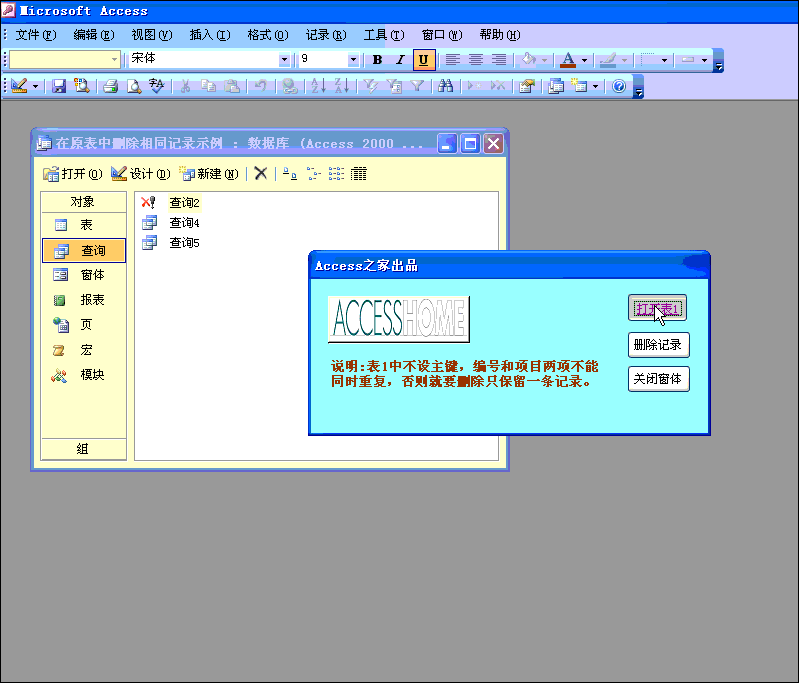This screenshot has height=683, width=799.
Task: Expand the line color dropdown arrow
Action: (624, 60)
